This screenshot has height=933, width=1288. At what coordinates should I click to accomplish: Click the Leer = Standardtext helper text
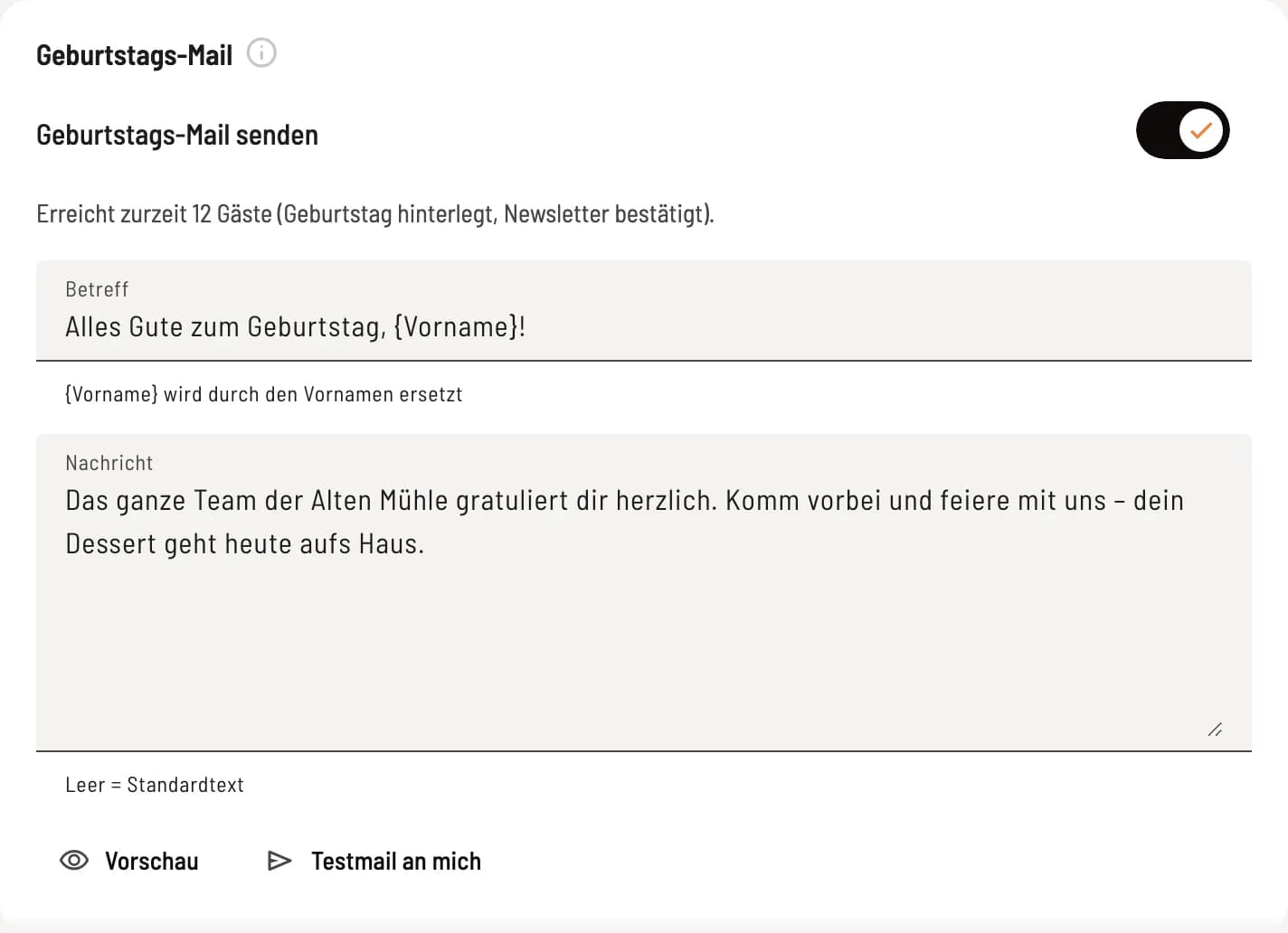click(155, 785)
